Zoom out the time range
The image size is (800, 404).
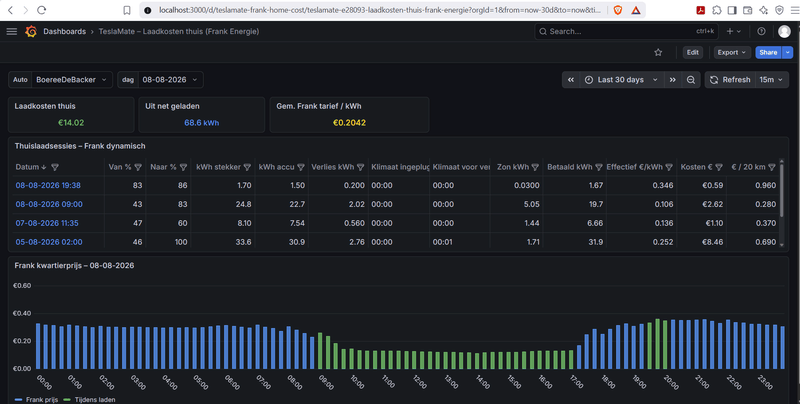pos(691,80)
